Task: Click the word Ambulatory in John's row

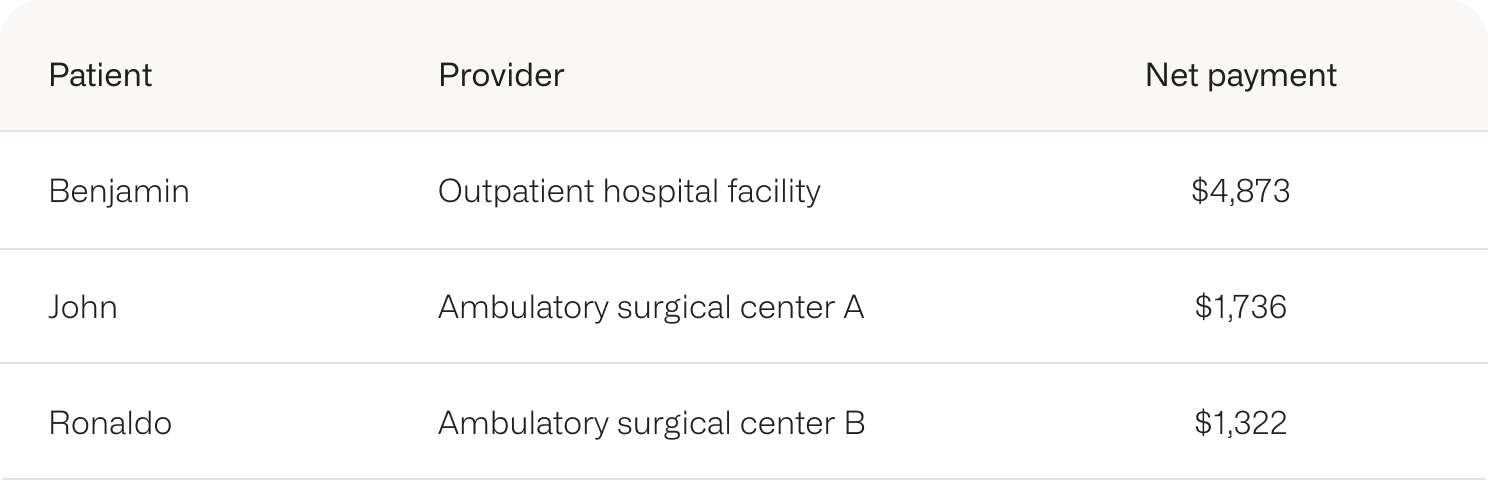Action: [523, 307]
